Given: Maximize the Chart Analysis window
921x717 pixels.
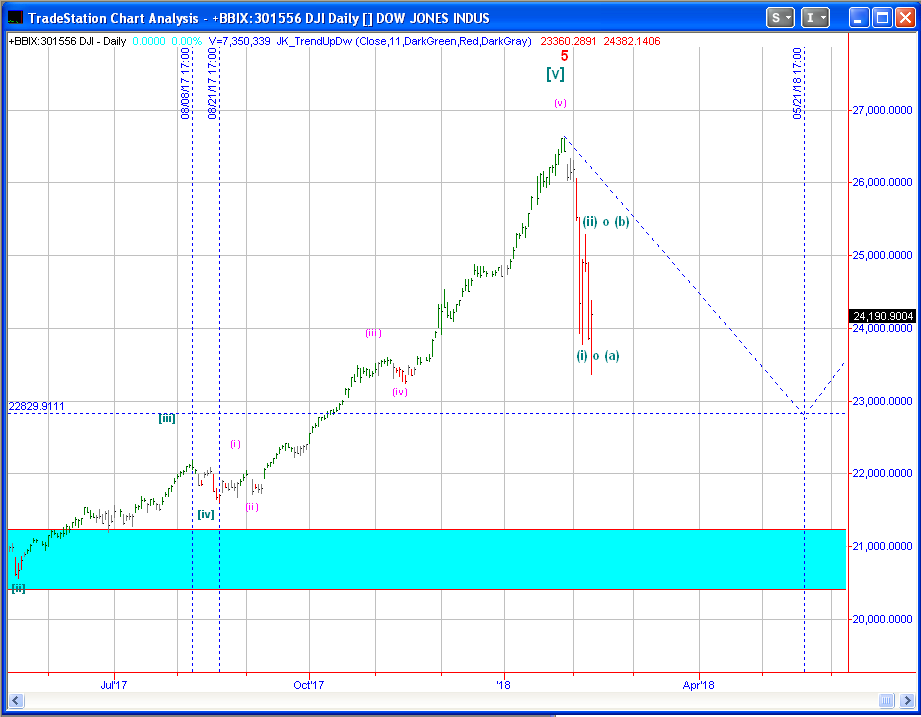Looking at the screenshot, I should (880, 17).
